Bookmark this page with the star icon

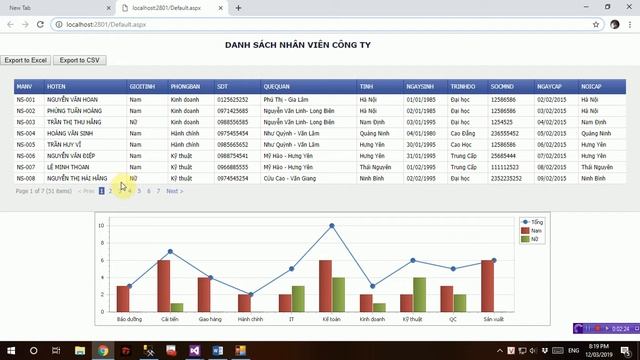click(x=596, y=24)
